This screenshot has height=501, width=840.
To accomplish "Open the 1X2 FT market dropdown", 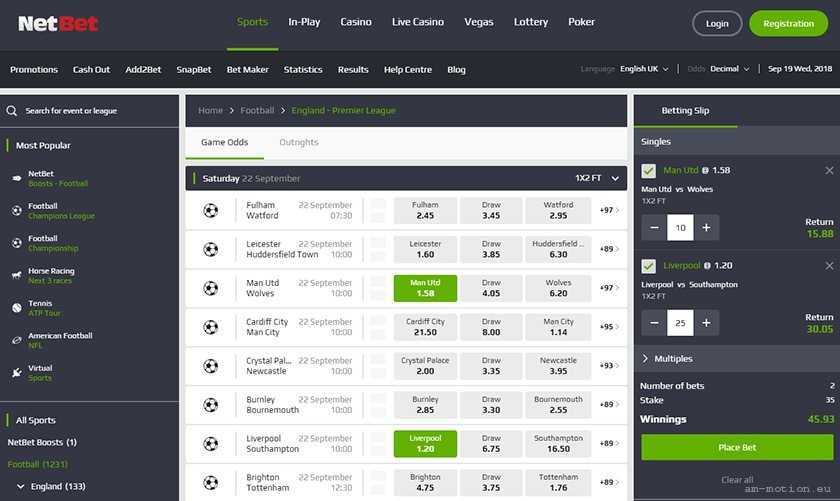I will click(597, 178).
